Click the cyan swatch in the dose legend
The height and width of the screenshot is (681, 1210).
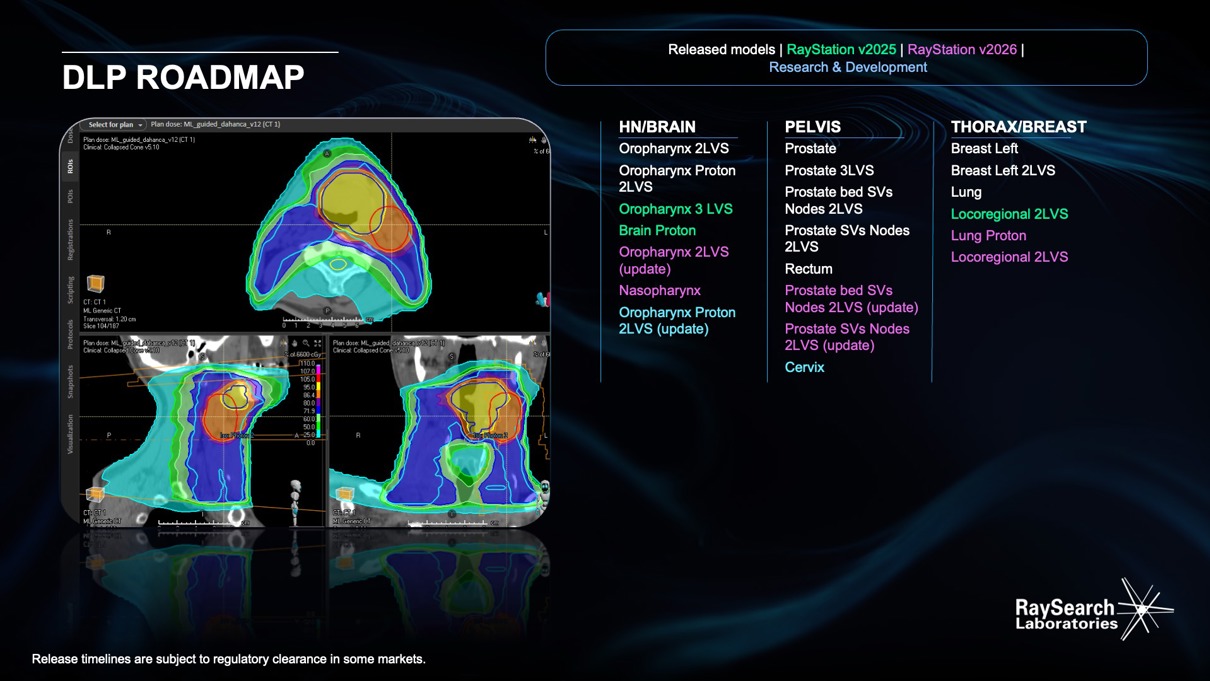click(x=318, y=433)
